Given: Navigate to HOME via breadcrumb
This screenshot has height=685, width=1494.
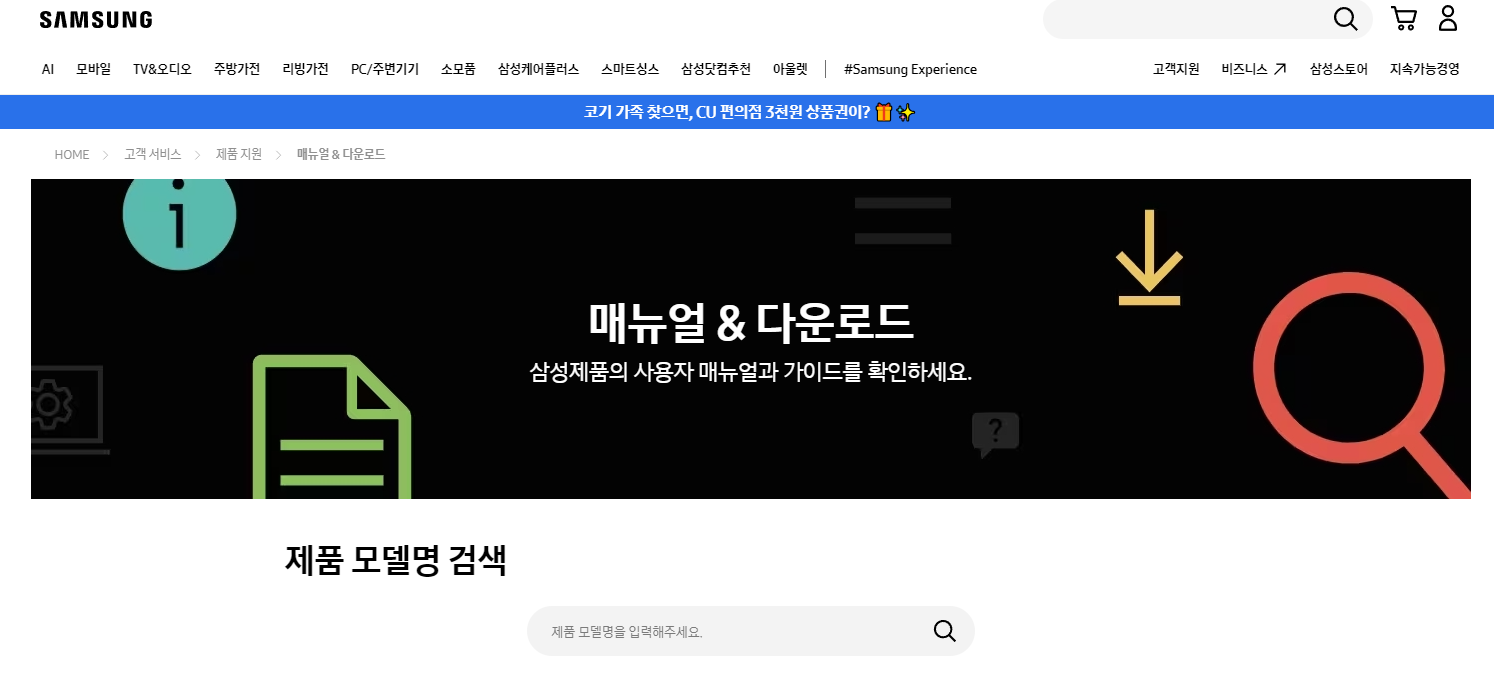Looking at the screenshot, I should coord(71,154).
